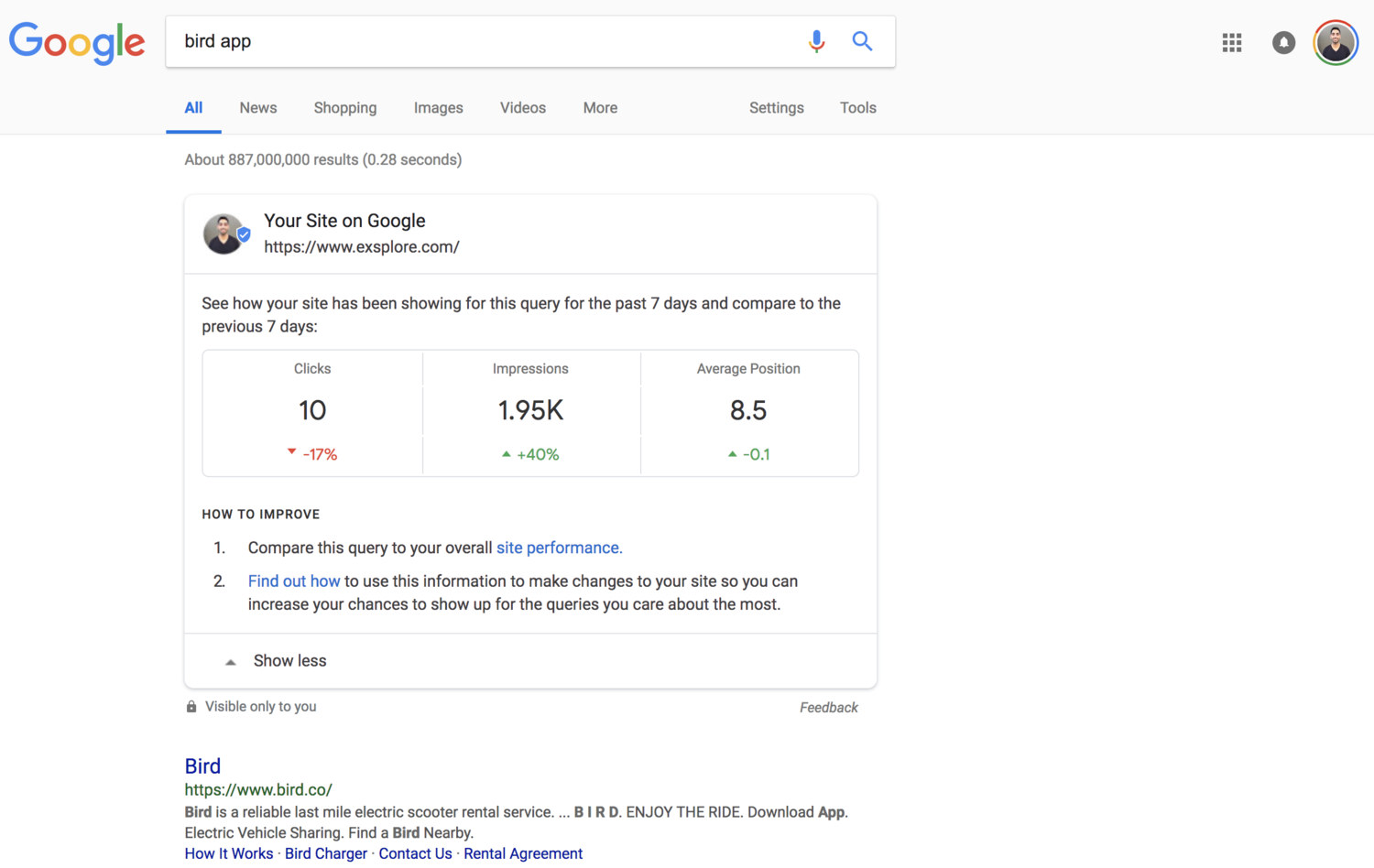Image resolution: width=1374 pixels, height=868 pixels.
Task: Click the HOW TO IMPROVE heading
Action: click(261, 515)
